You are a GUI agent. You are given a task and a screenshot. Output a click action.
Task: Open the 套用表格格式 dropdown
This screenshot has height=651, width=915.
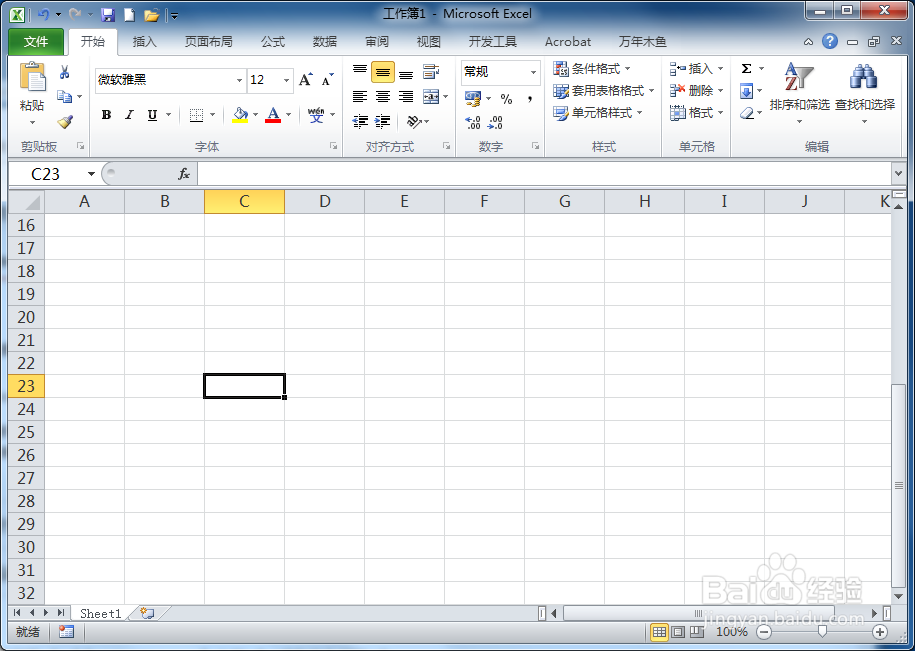click(x=604, y=91)
